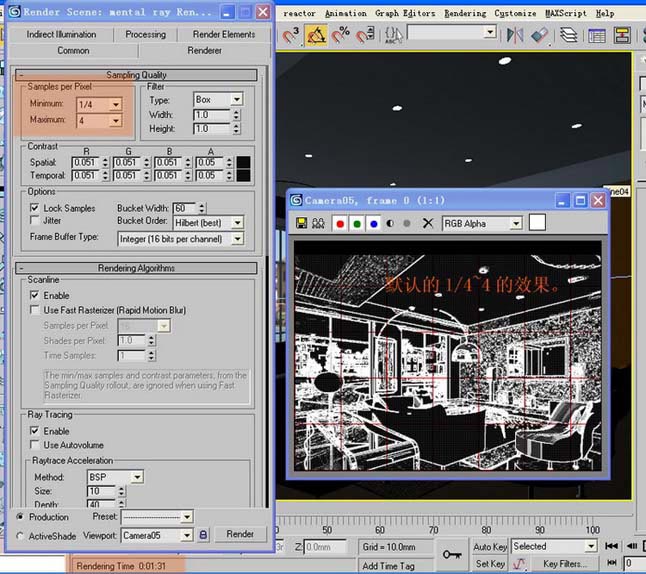Viewport: 646px width, 574px height.
Task: Open the MAXScript menu
Action: point(566,13)
